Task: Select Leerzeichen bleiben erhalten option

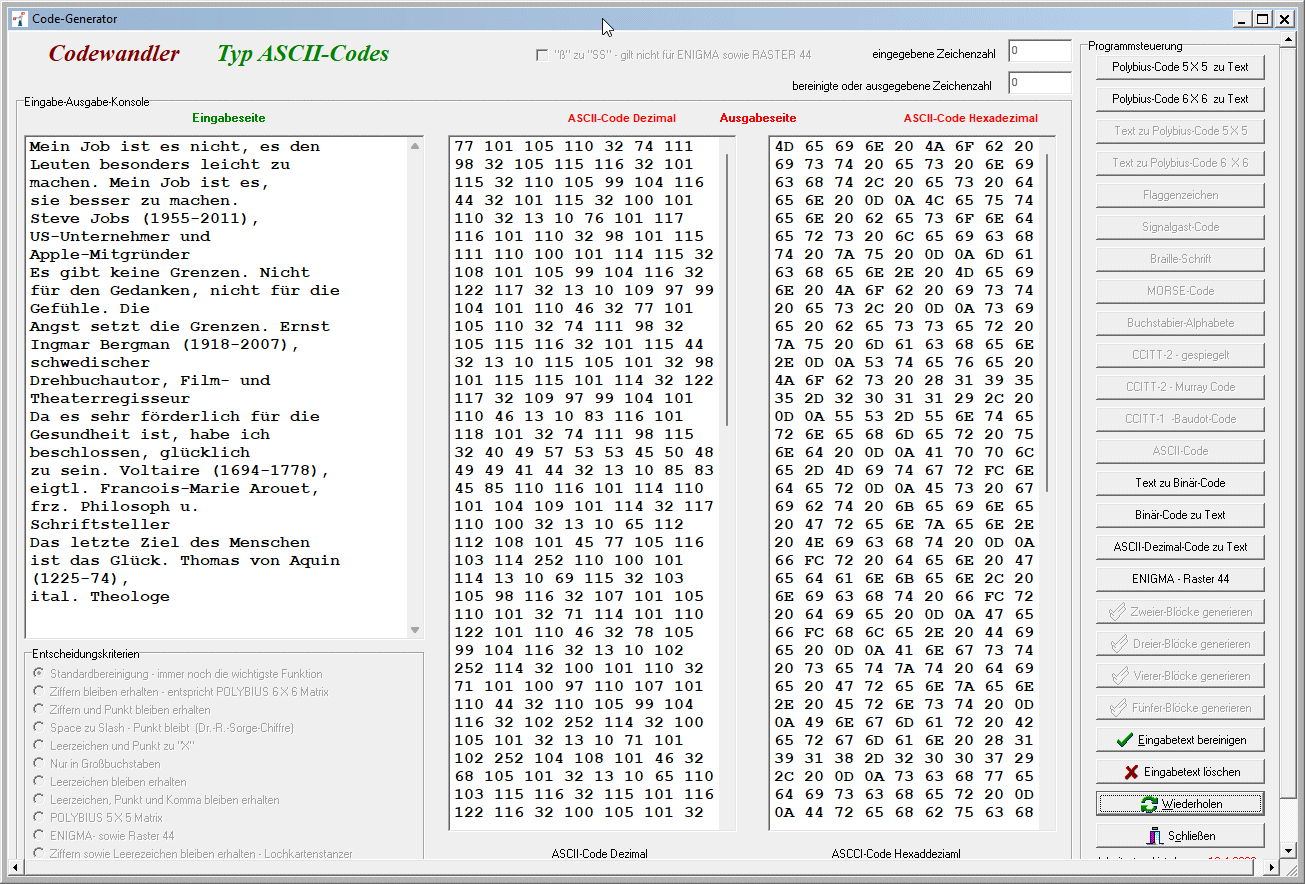Action: click(x=39, y=781)
